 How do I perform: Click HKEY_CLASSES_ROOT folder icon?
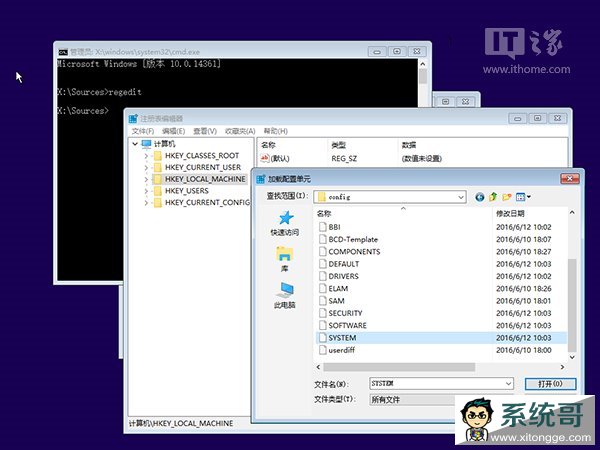coord(157,156)
